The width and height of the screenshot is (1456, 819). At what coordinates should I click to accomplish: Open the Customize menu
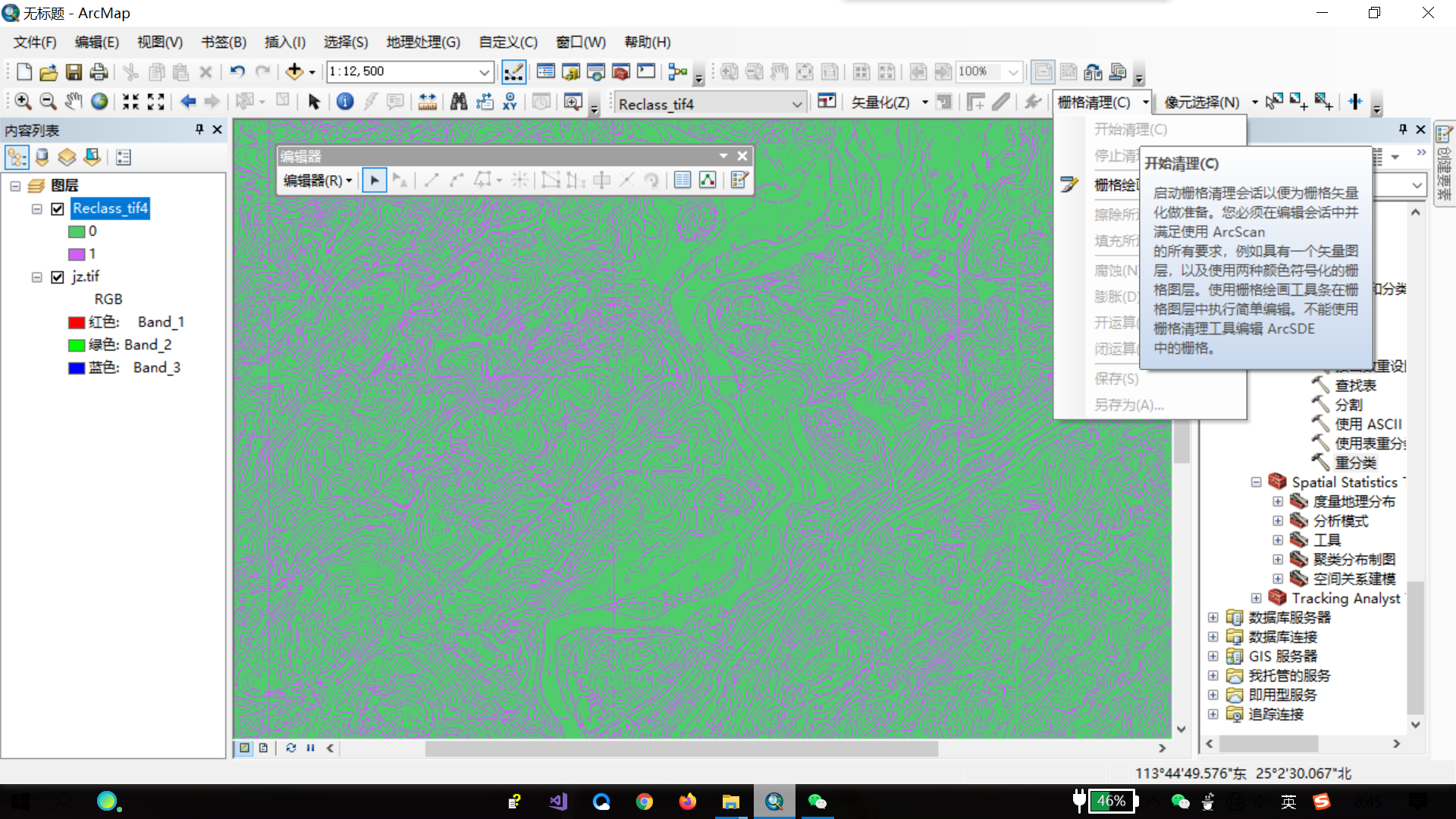(x=508, y=42)
